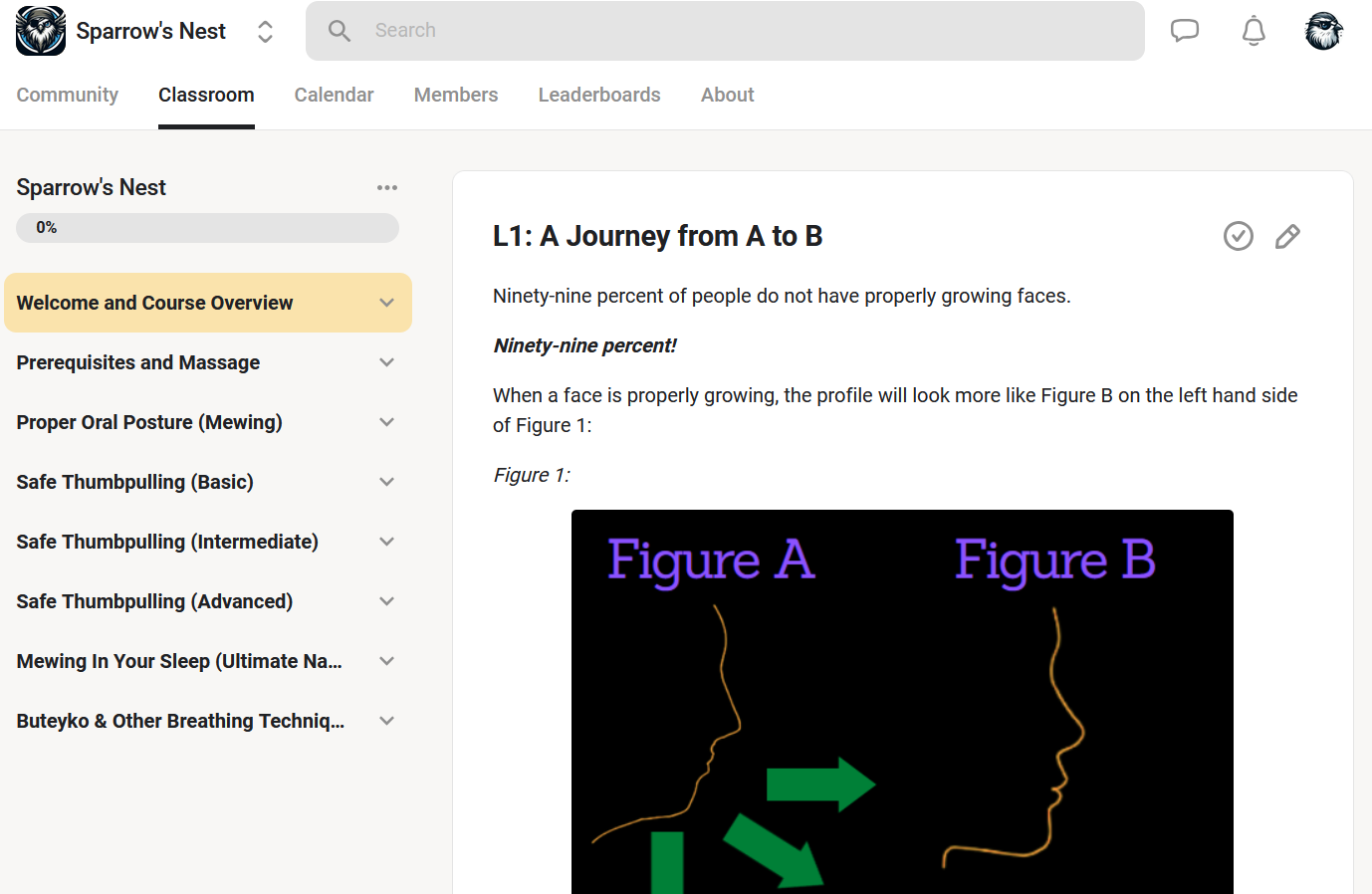The width and height of the screenshot is (1372, 894).
Task: Open Mewing In Your Sleep section
Action: coord(208,661)
